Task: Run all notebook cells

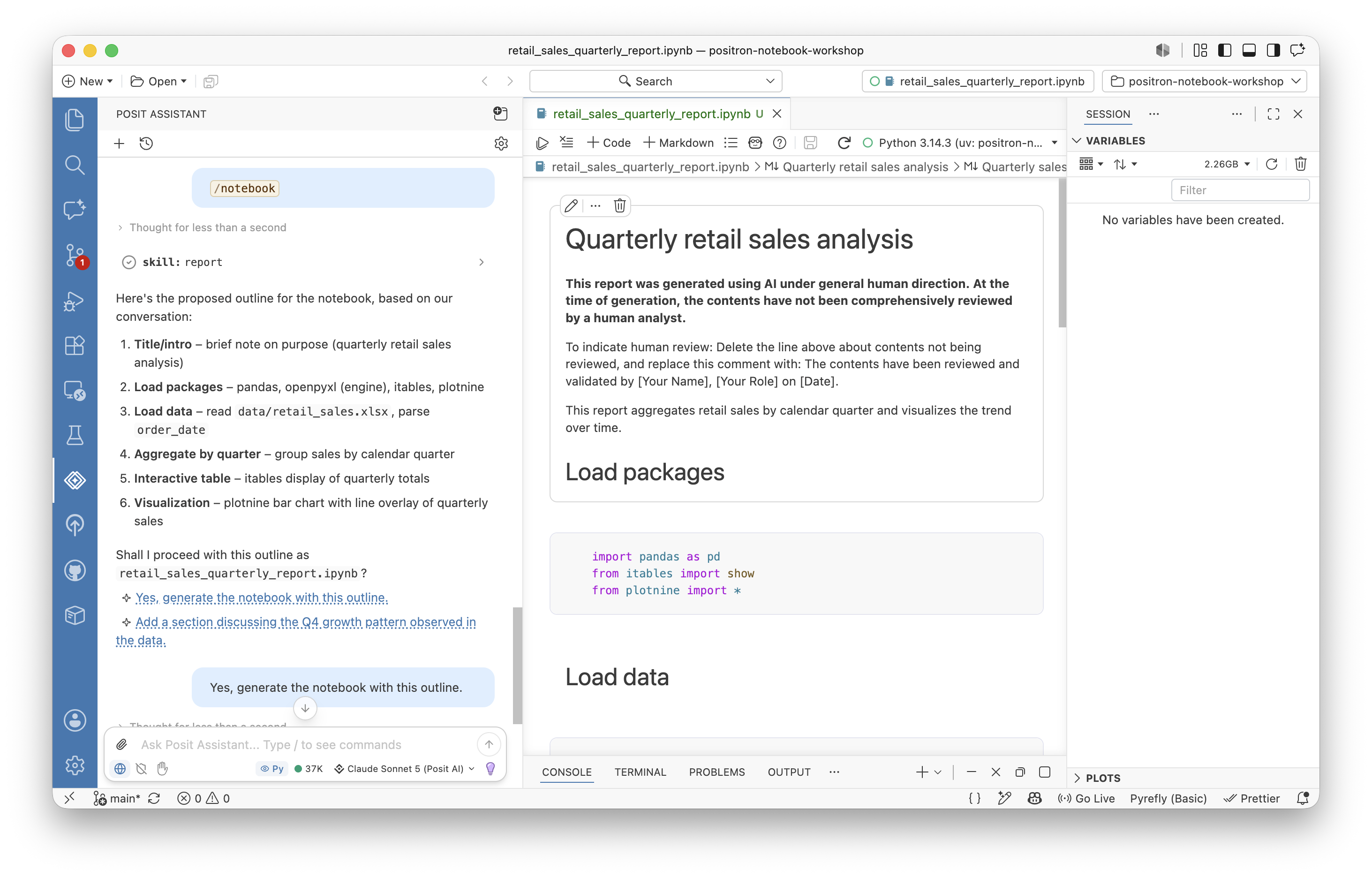Action: [542, 143]
